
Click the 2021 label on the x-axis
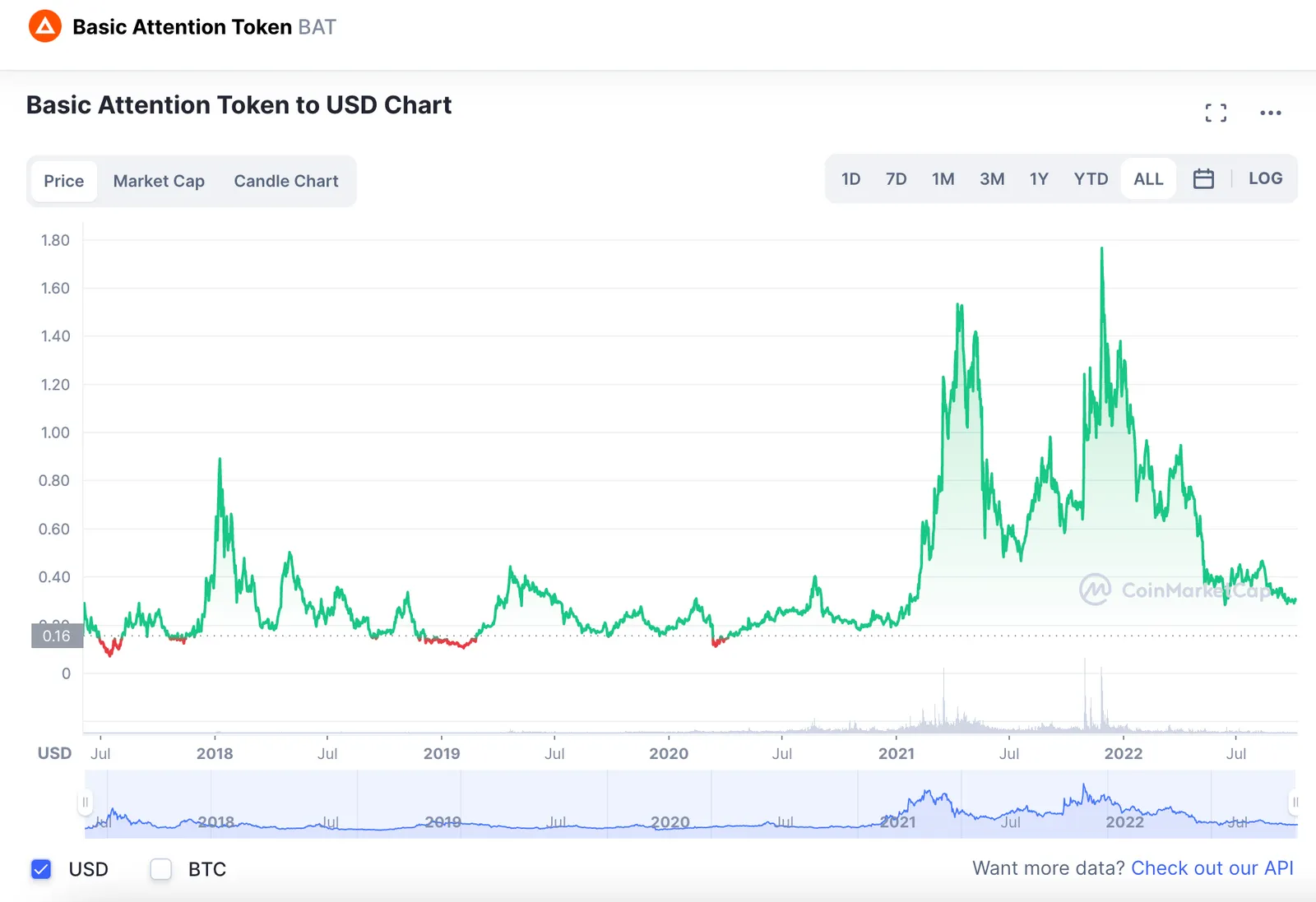(896, 753)
